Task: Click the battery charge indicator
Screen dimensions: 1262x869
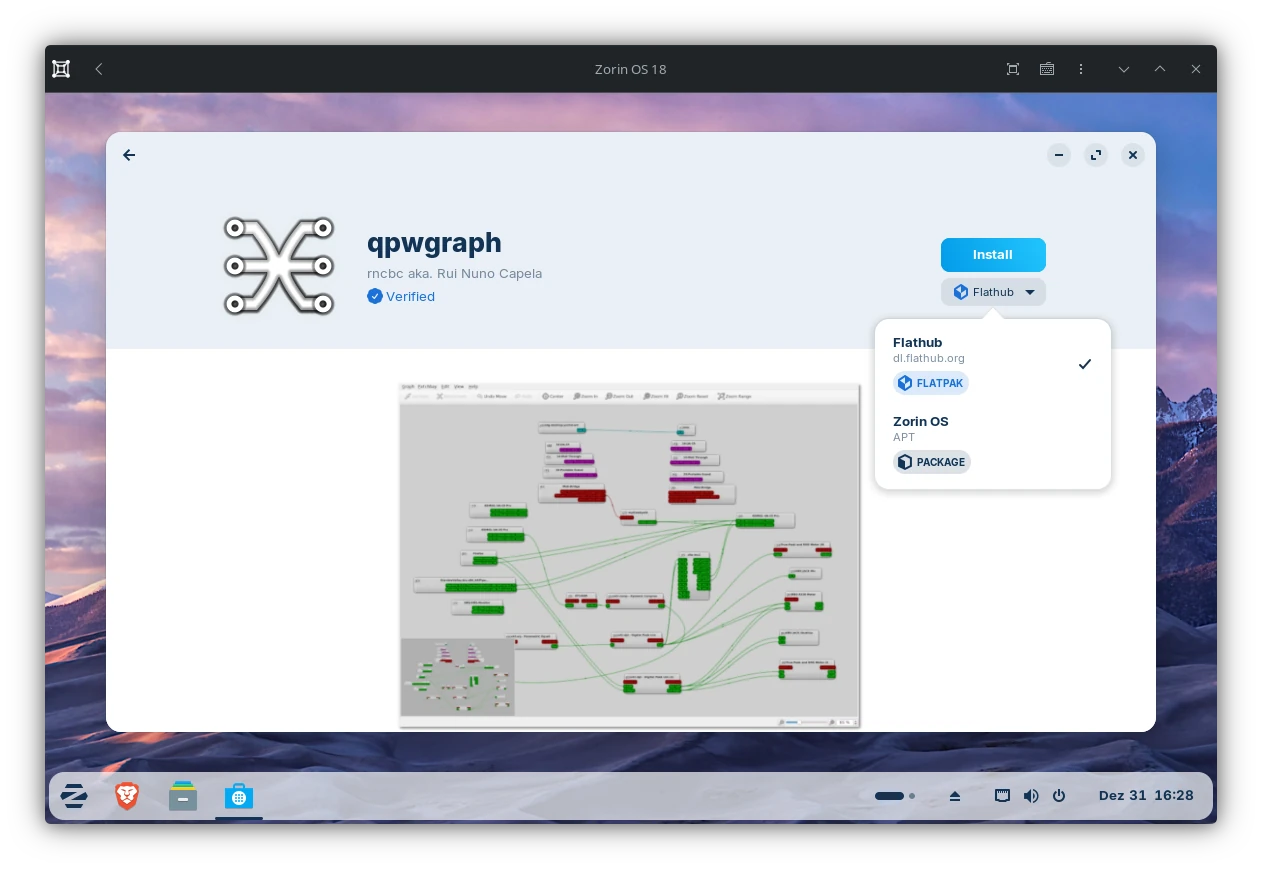Action: pyautogui.click(x=890, y=796)
